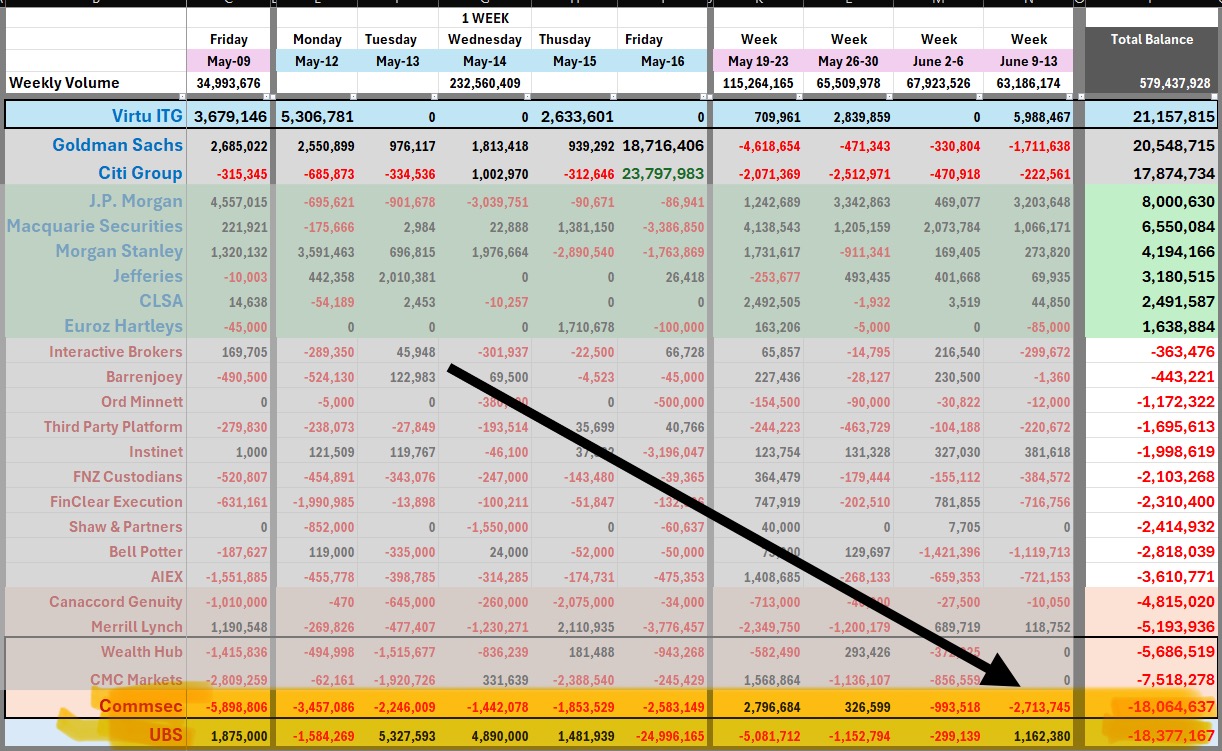The width and height of the screenshot is (1222, 751).
Task: Click the highlighted Commsec row label
Action: [x=141, y=706]
